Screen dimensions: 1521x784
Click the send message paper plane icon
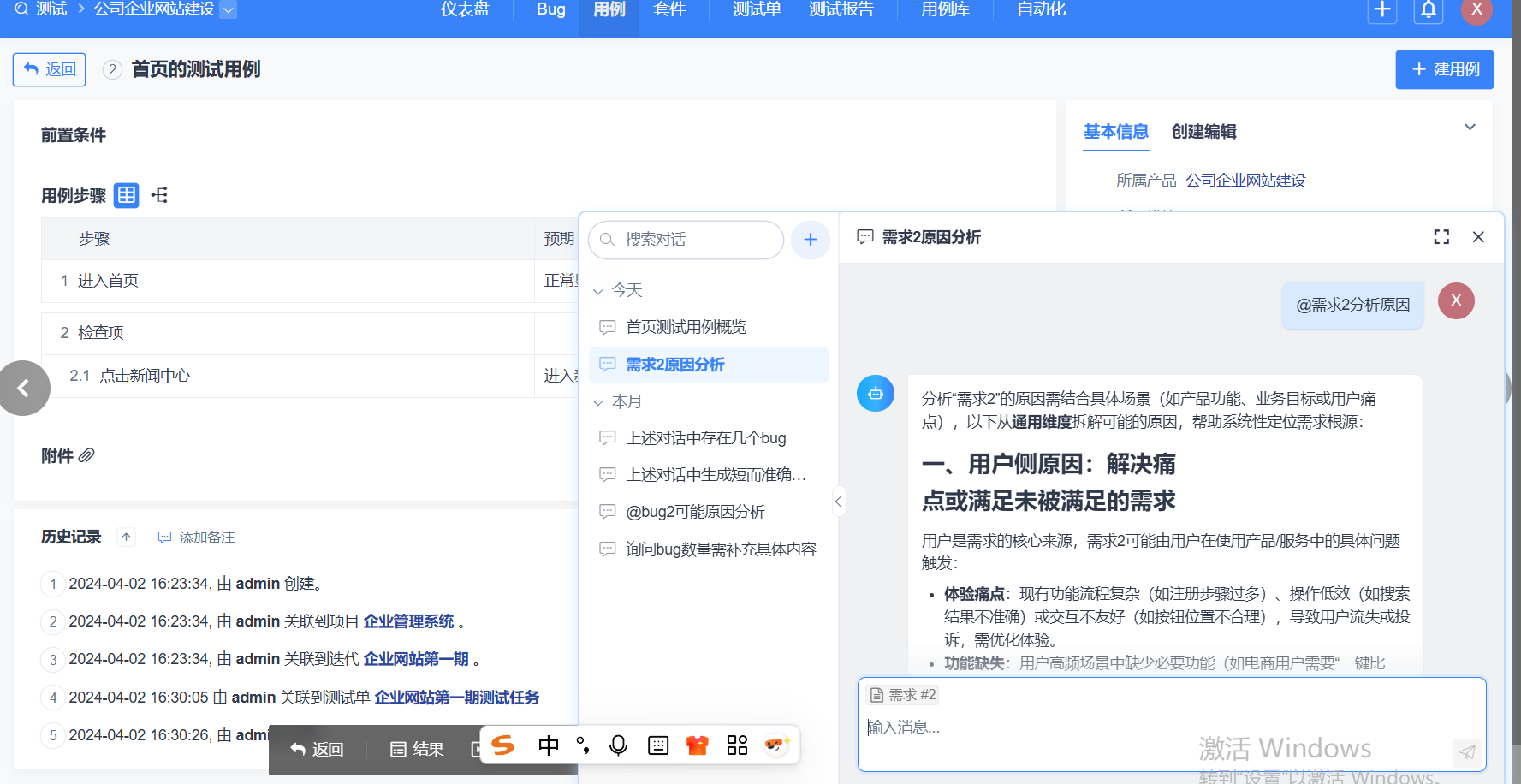1467,751
